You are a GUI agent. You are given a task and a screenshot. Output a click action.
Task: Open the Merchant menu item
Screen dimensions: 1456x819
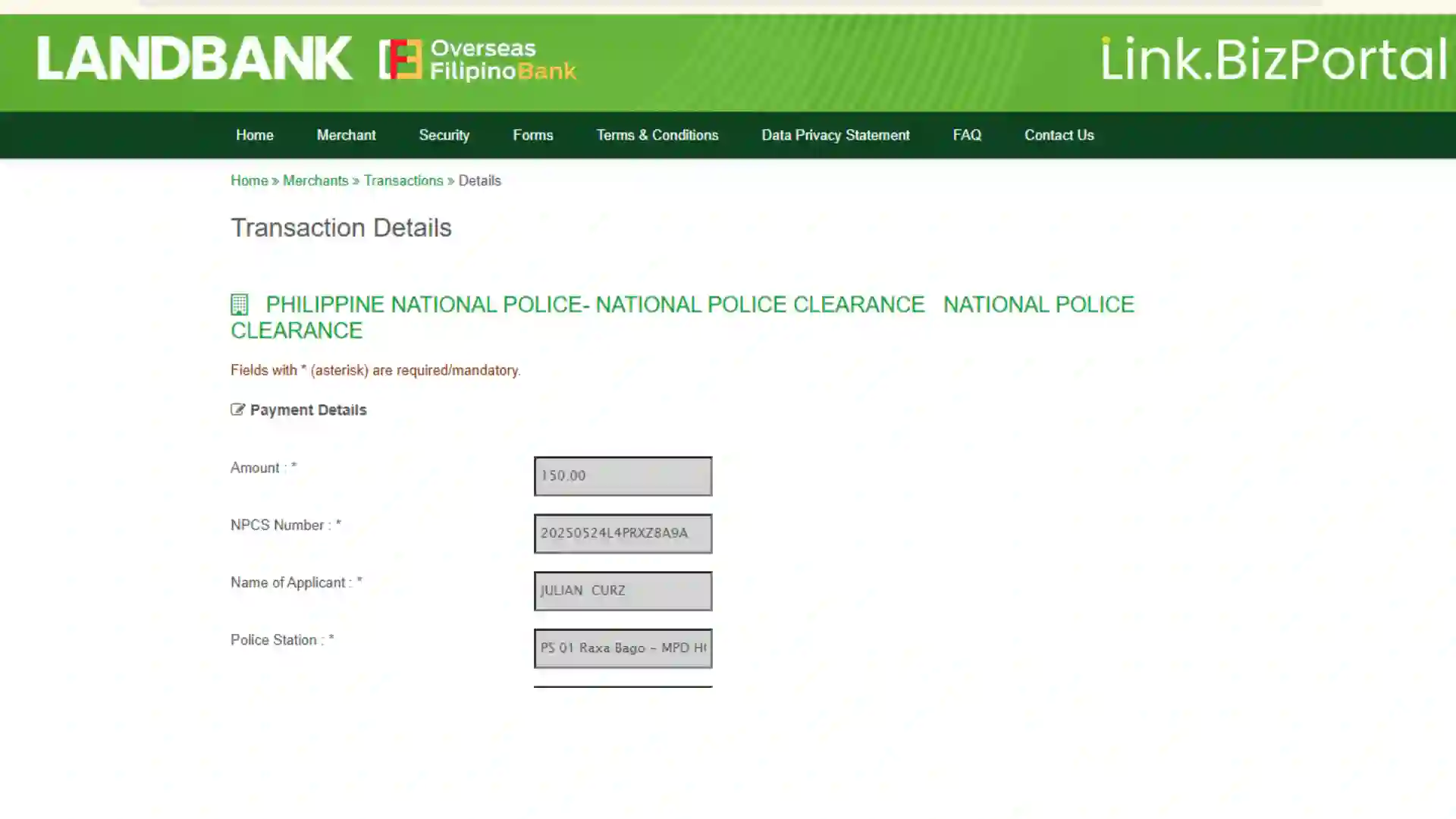point(346,135)
